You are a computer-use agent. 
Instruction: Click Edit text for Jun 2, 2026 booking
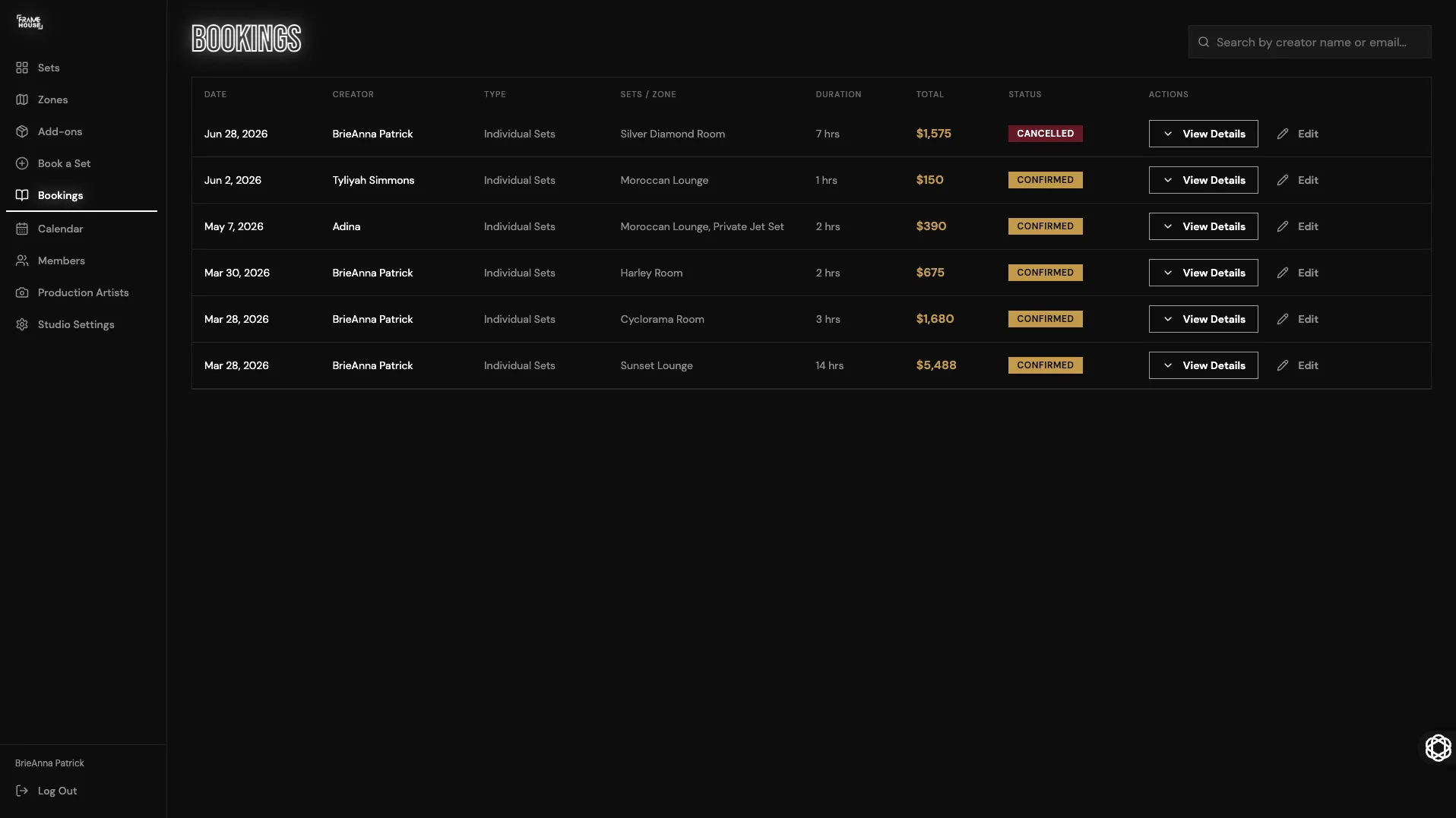point(1308,180)
